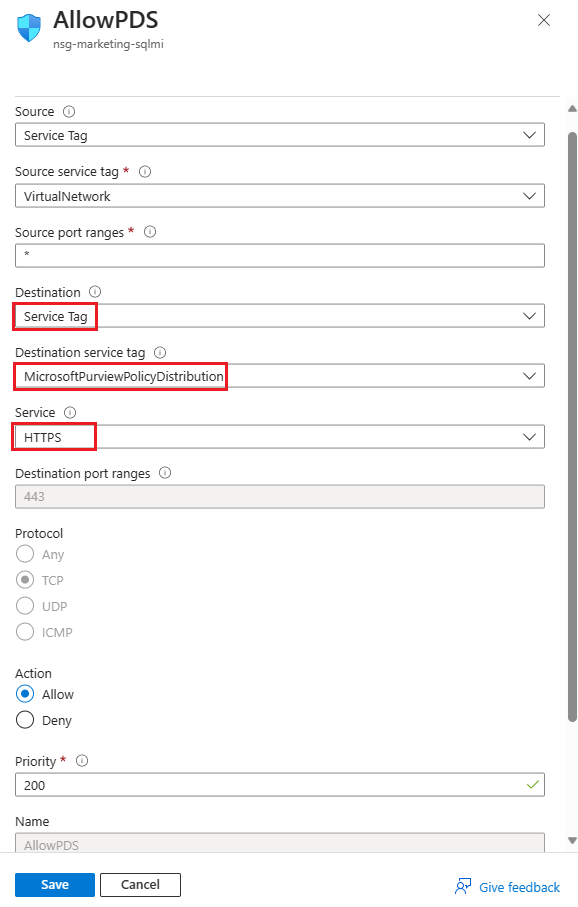Select the Deny action radio button

pyautogui.click(x=24, y=720)
